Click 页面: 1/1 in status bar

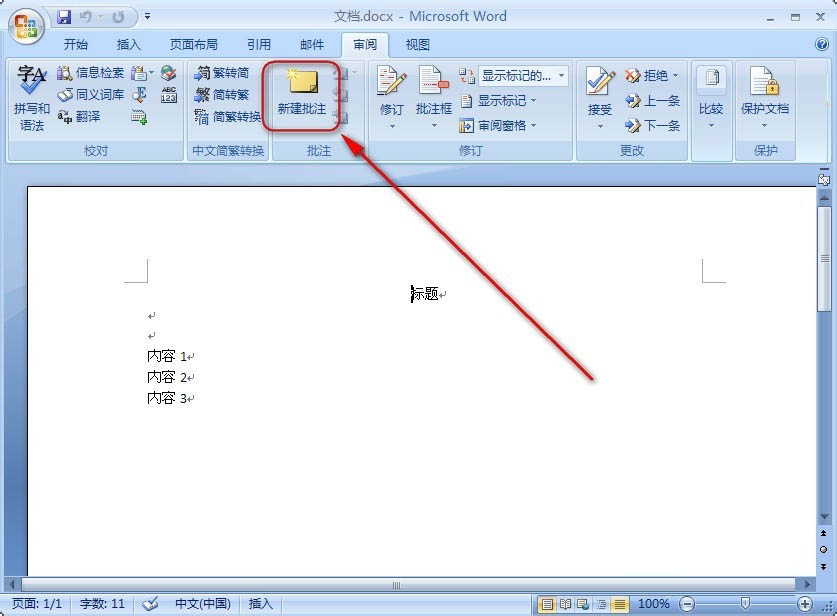pos(37,604)
